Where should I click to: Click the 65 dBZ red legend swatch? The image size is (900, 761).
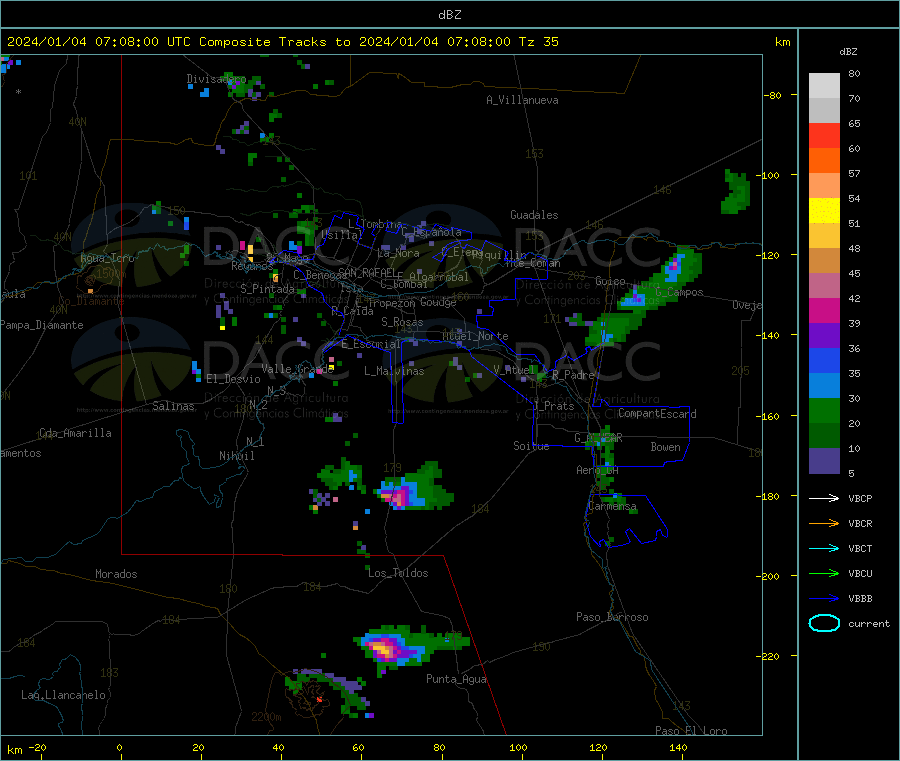pyautogui.click(x=824, y=135)
